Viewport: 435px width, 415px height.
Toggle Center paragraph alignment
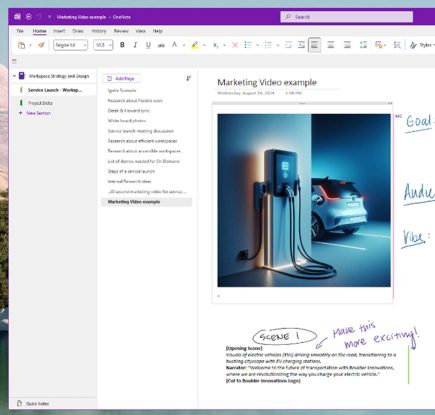pyautogui.click(x=331, y=45)
